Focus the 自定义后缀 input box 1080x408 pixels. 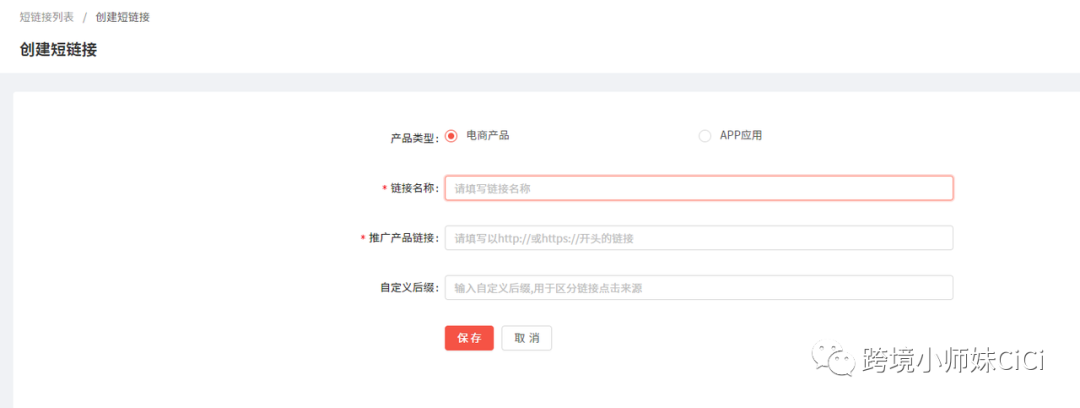click(x=698, y=288)
